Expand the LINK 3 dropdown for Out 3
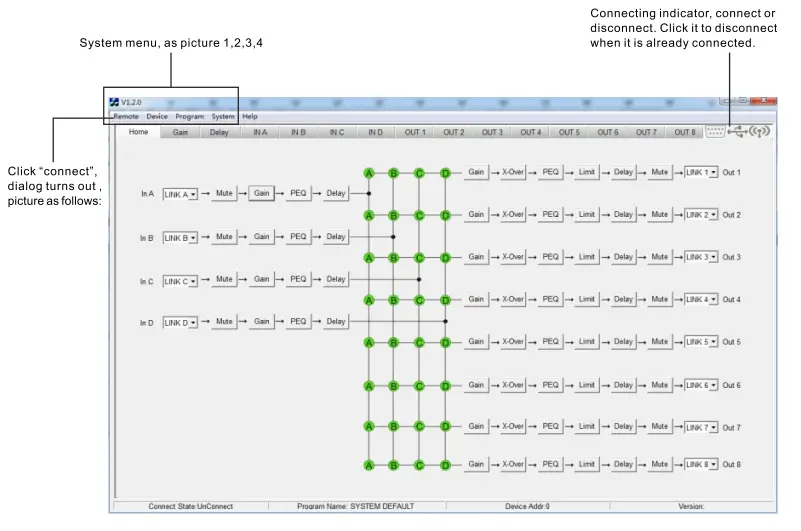 point(701,257)
